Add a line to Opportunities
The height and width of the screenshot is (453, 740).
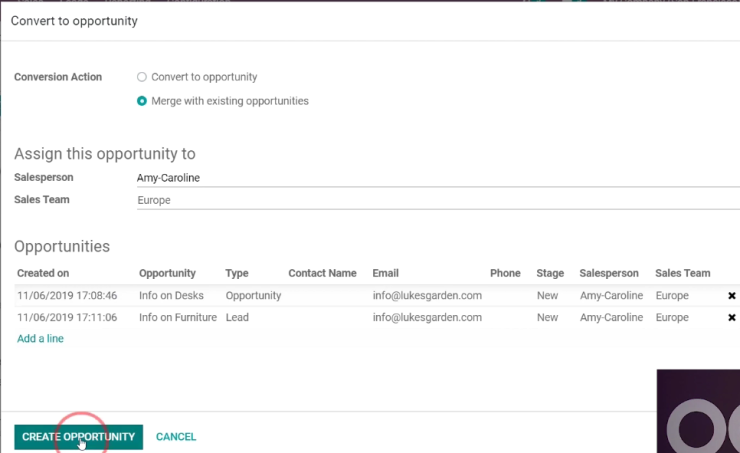(x=40, y=338)
